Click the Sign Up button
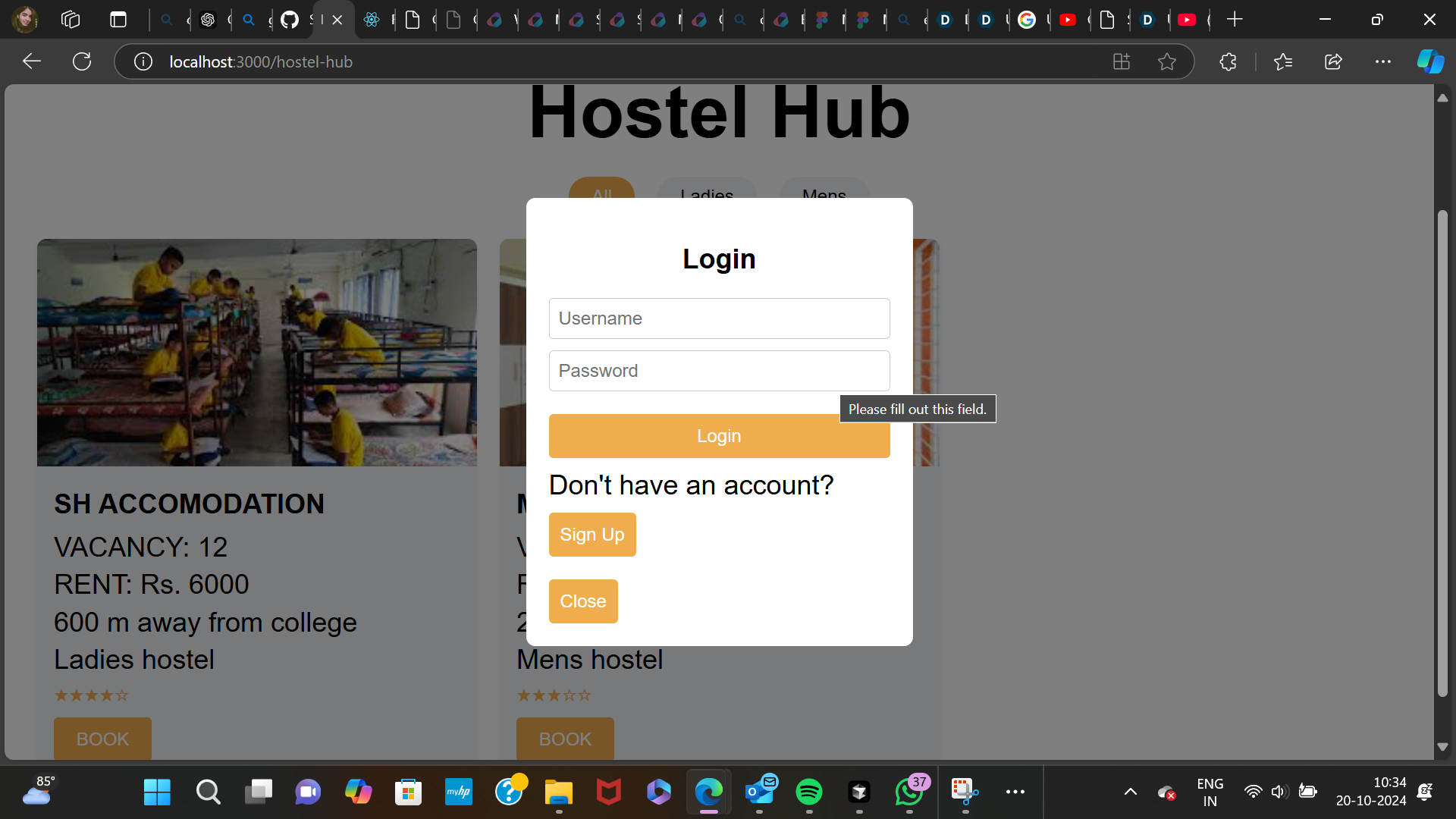Screen dimensions: 1456x819 [591, 535]
